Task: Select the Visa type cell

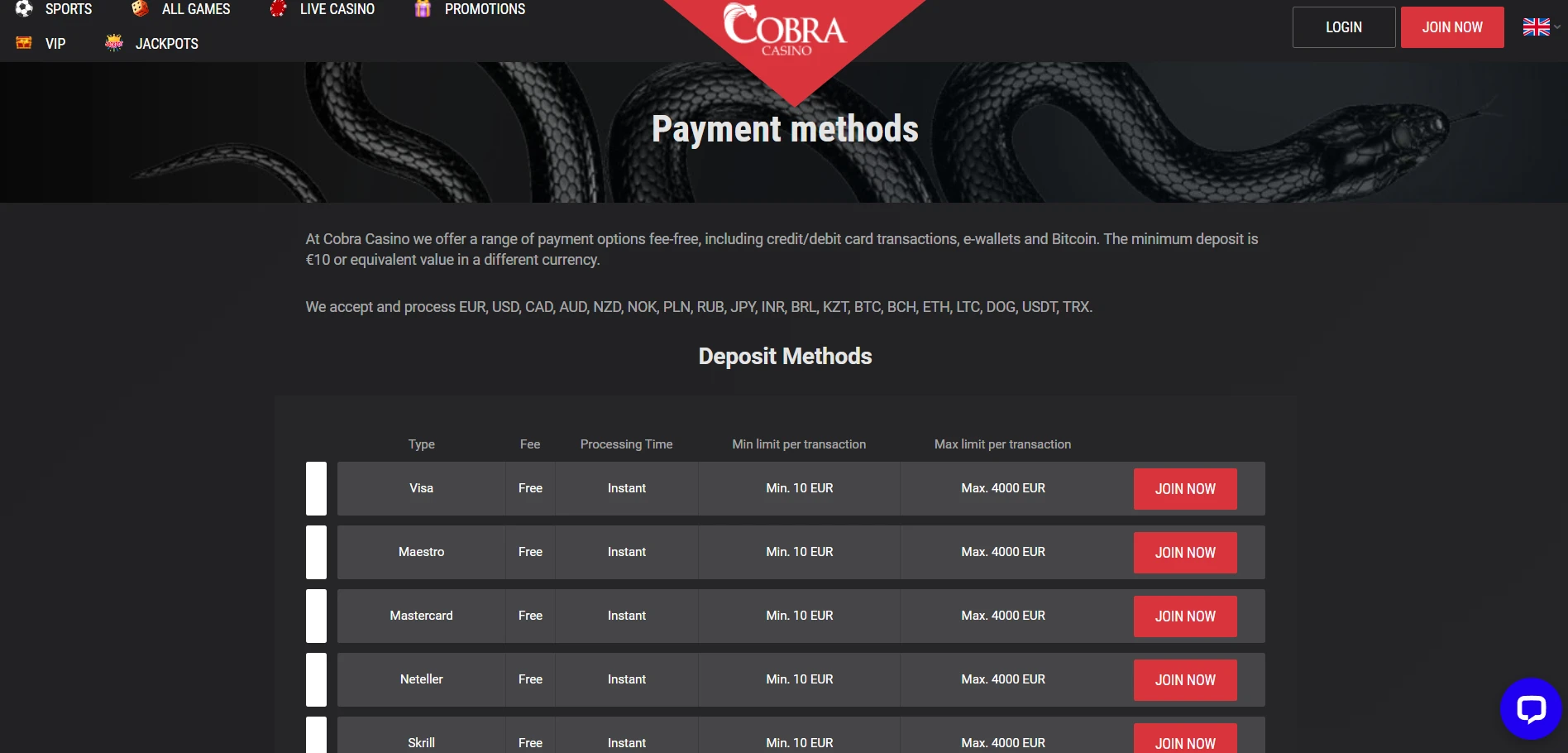Action: click(x=422, y=488)
